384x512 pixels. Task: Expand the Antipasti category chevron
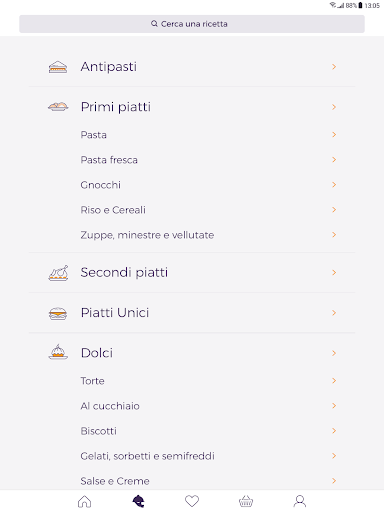pyautogui.click(x=334, y=67)
